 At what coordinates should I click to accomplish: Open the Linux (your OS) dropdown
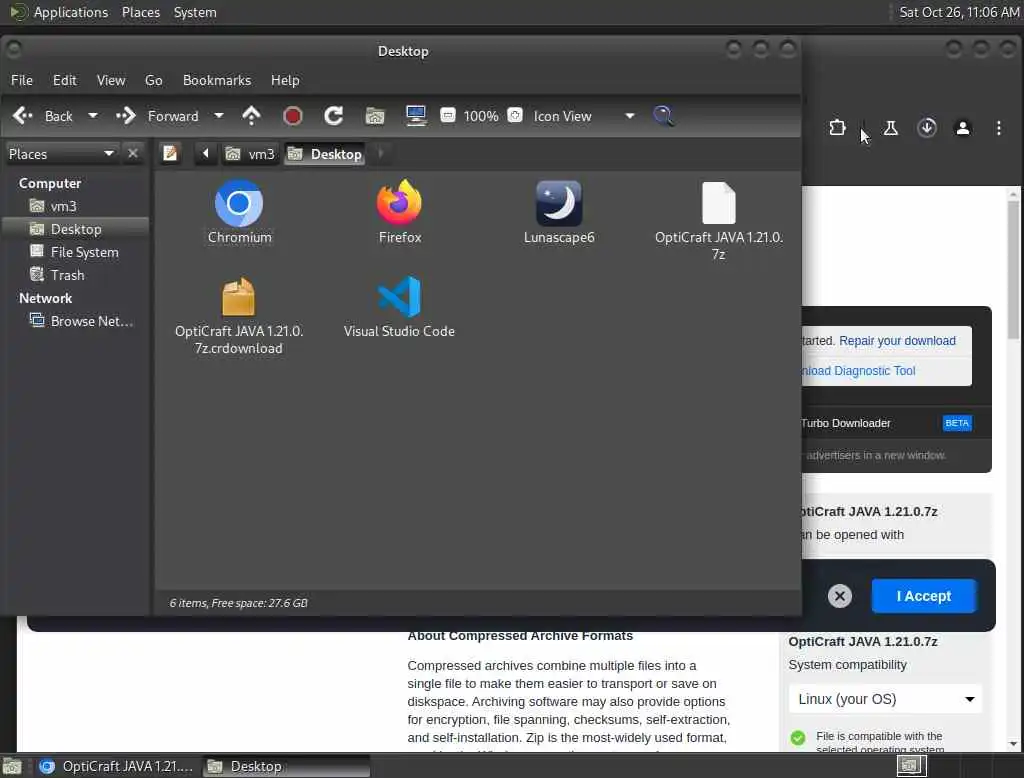tap(885, 699)
